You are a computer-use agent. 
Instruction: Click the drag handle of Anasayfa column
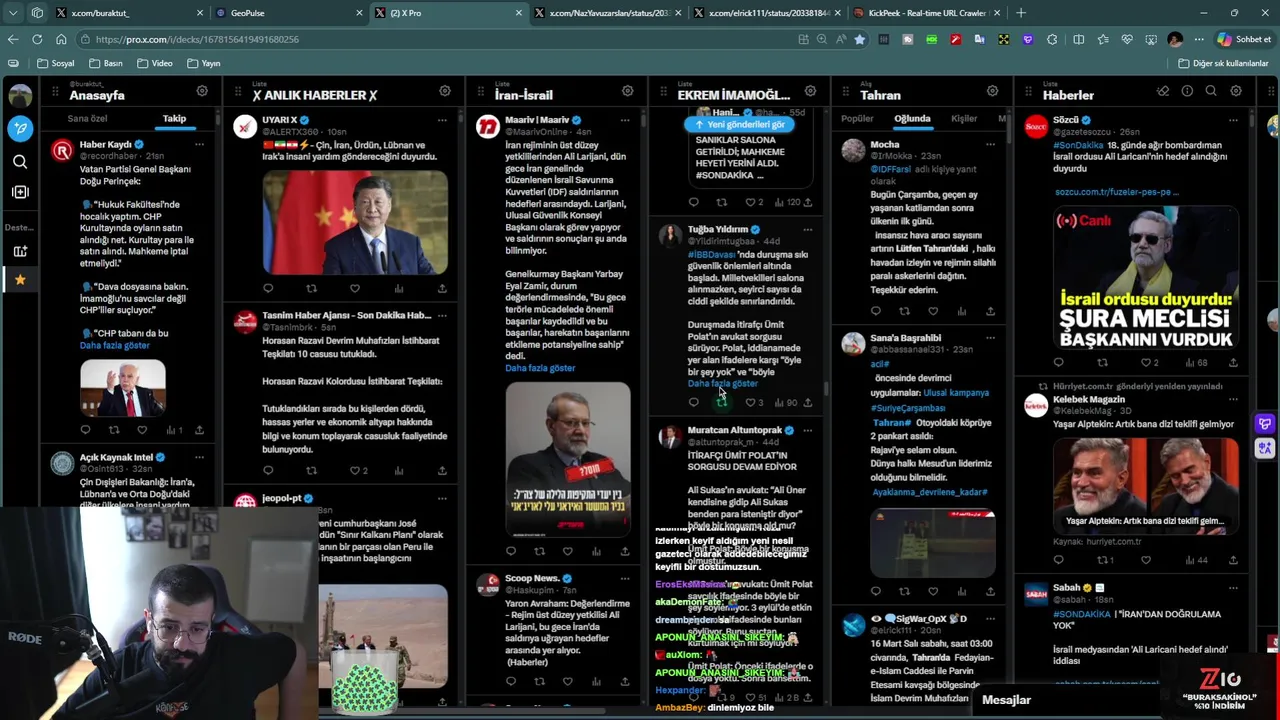coord(56,92)
